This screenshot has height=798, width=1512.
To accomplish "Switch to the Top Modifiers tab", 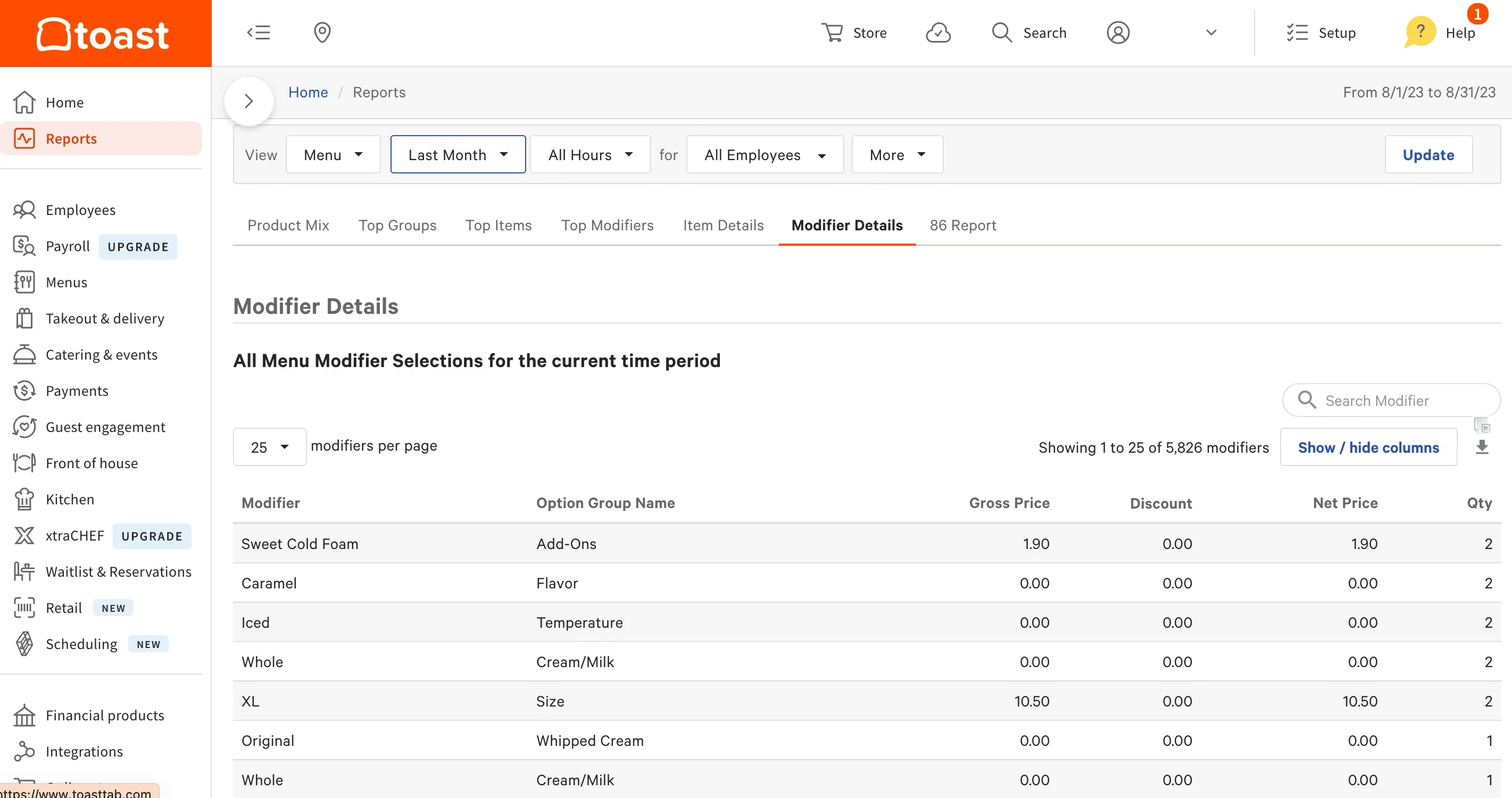I will [x=607, y=226].
